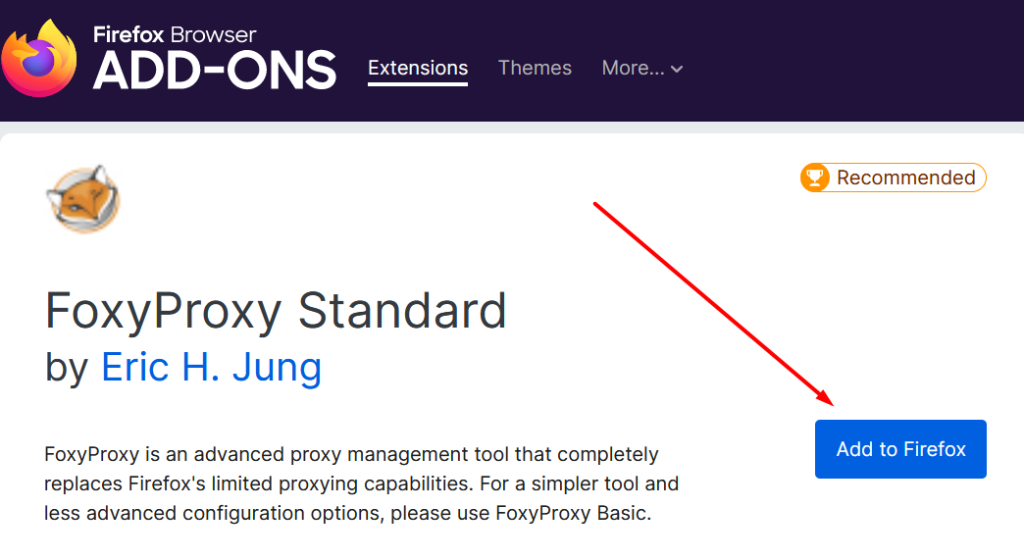The height and width of the screenshot is (559, 1024).
Task: Click the word "by" before author name
Action: pyautogui.click(x=67, y=367)
